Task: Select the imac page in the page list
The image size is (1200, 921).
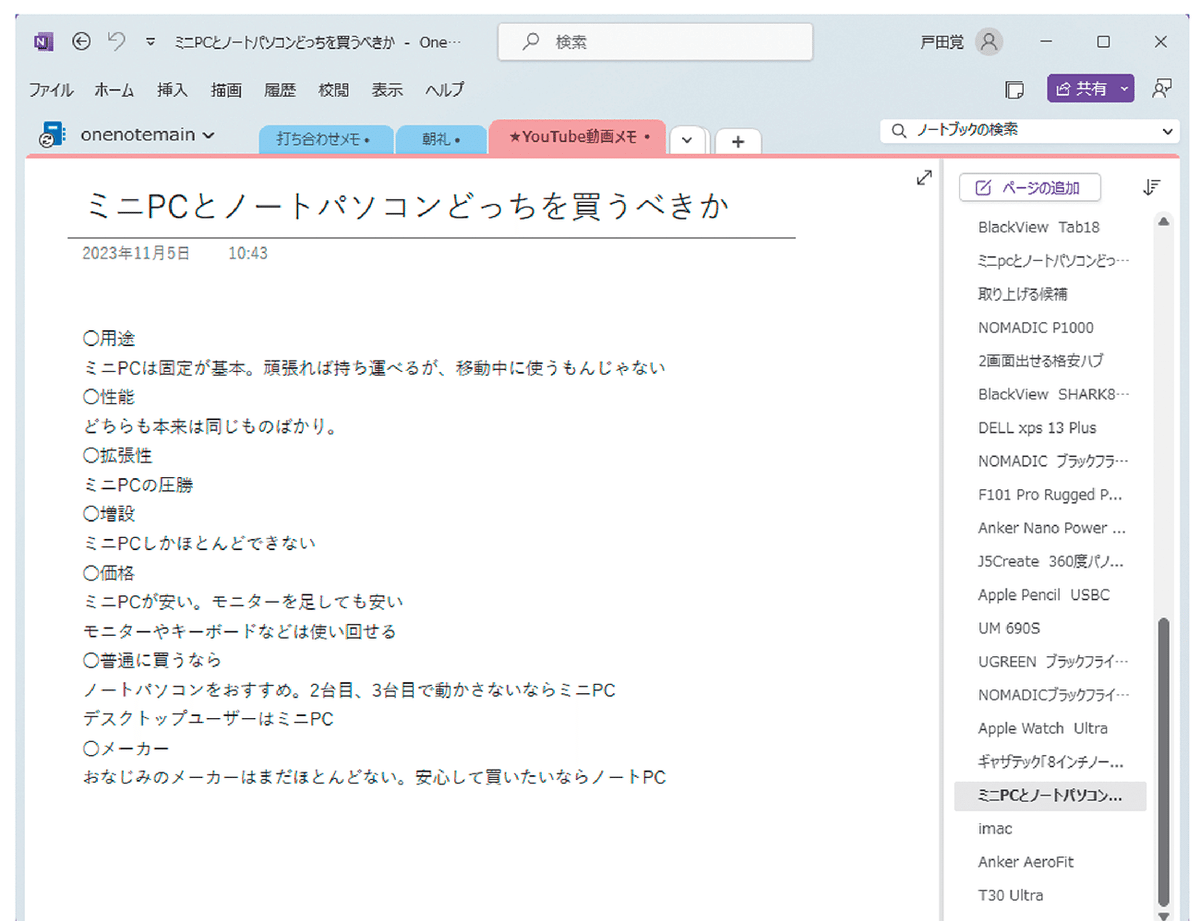Action: pyautogui.click(x=994, y=828)
